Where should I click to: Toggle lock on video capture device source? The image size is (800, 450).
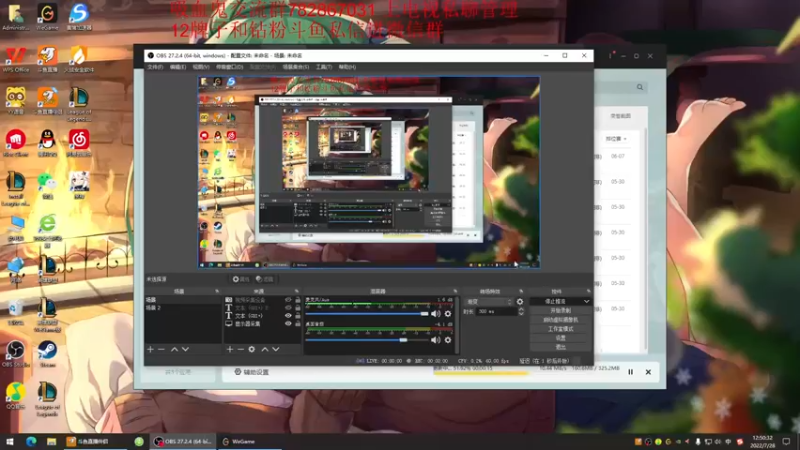click(x=298, y=300)
